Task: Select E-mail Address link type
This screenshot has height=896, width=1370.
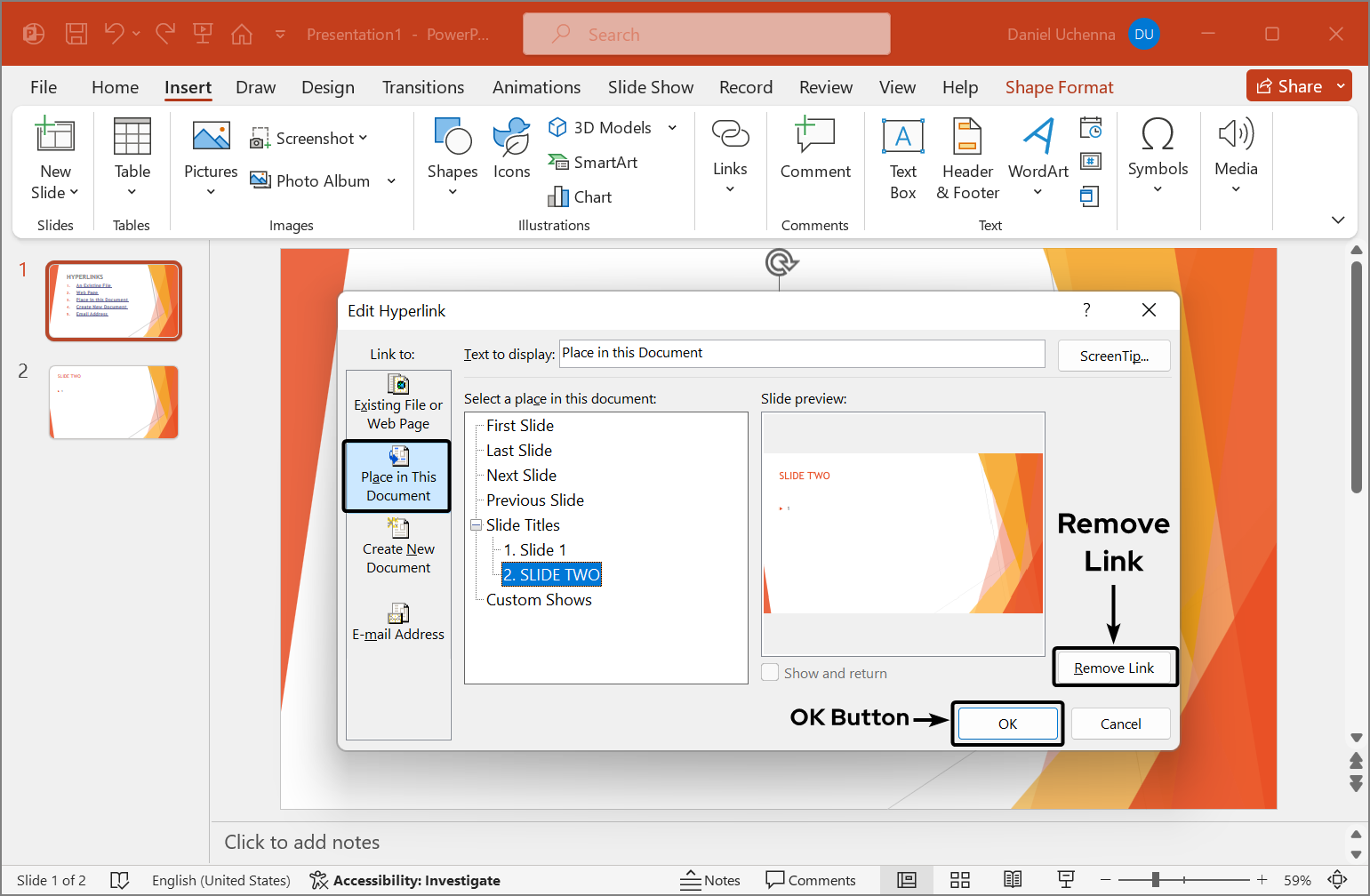Action: pyautogui.click(x=398, y=621)
